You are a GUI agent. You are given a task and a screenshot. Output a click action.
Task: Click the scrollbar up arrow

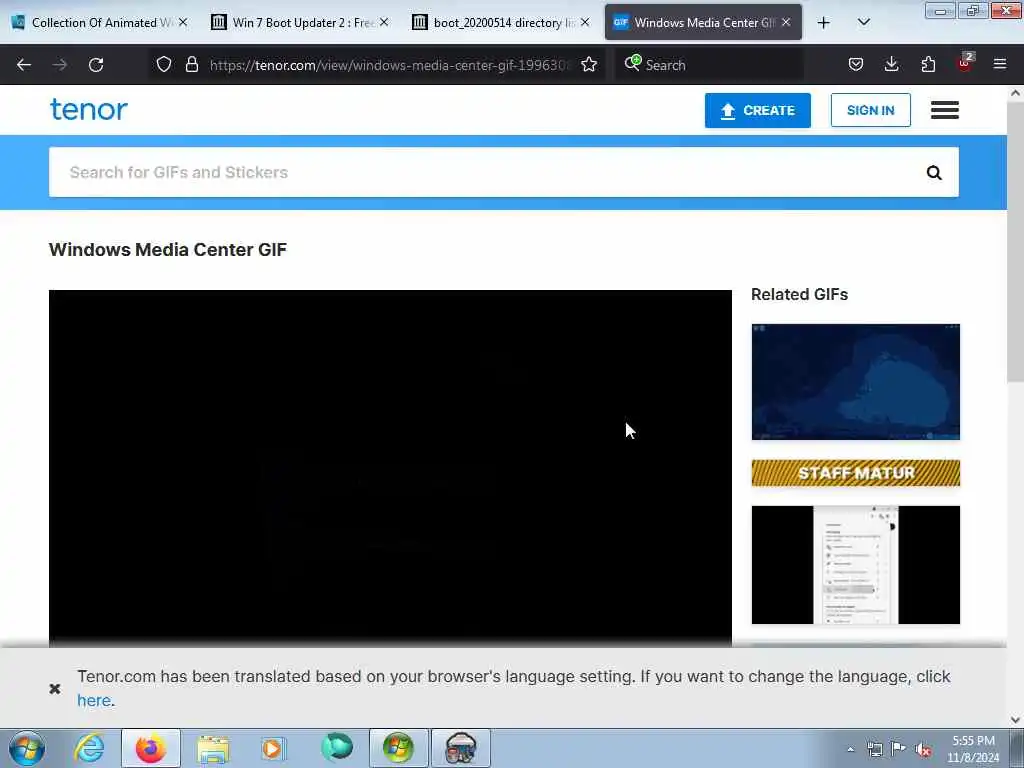point(1015,93)
